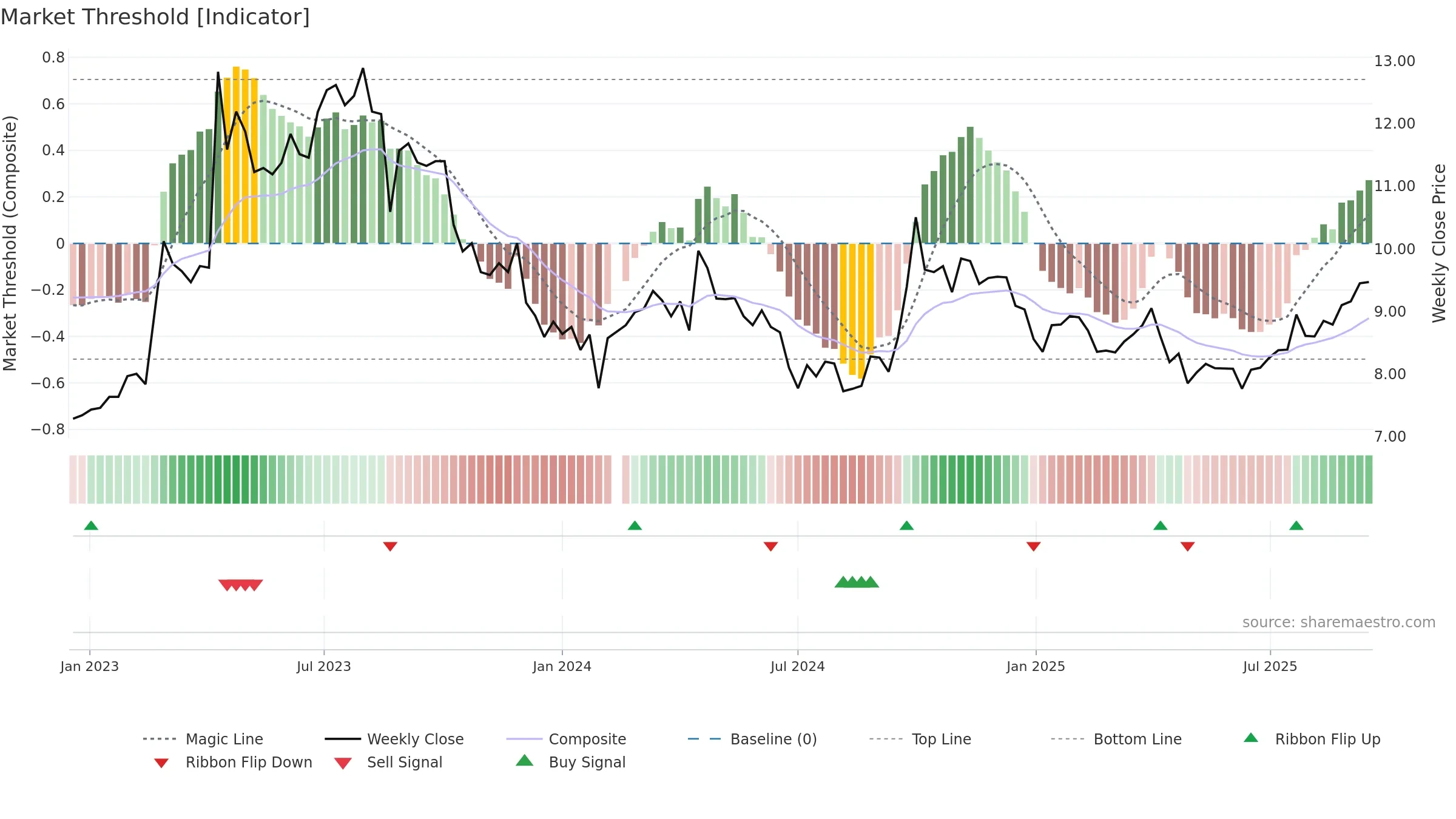Image resolution: width=1456 pixels, height=819 pixels.
Task: Click the Market Threshold (Composite) axis title
Action: pos(10,243)
